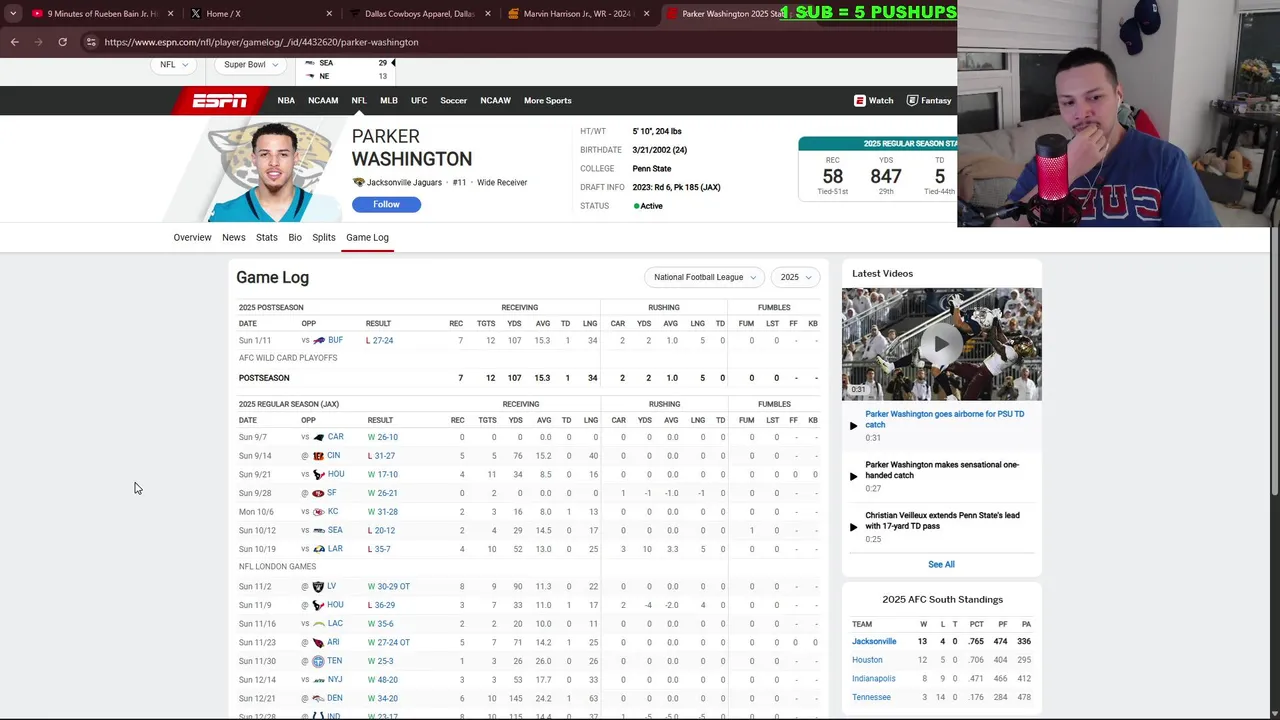Click the Titans logo in 11/30 row
Screen dimensions: 1280x720
click(318, 661)
